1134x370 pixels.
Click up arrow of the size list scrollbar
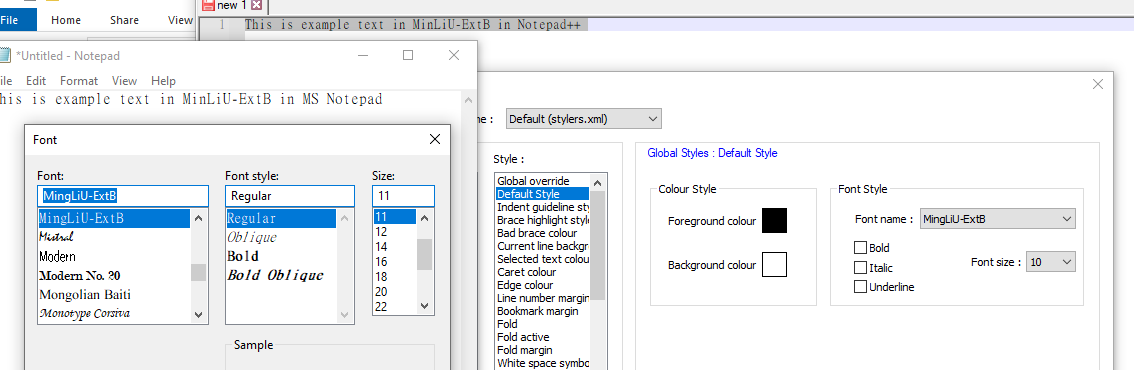tap(425, 218)
